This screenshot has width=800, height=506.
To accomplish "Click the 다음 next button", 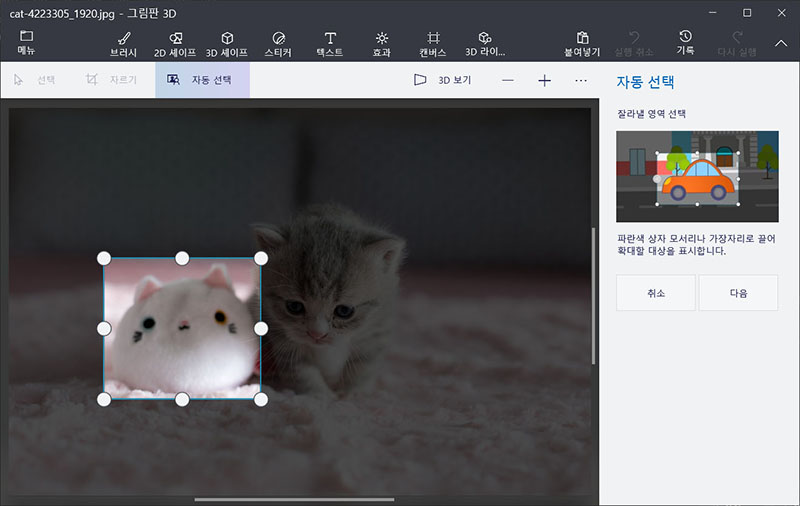I will (x=738, y=293).
